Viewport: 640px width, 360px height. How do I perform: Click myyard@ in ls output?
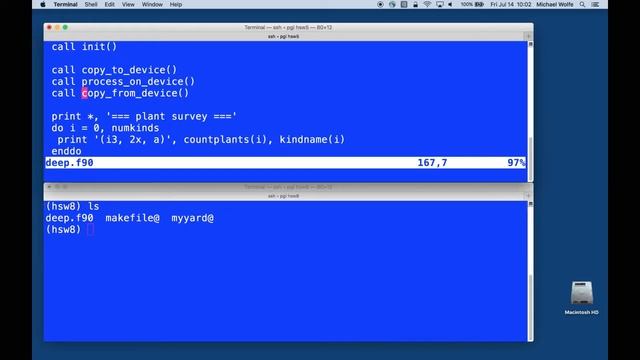pos(193,218)
